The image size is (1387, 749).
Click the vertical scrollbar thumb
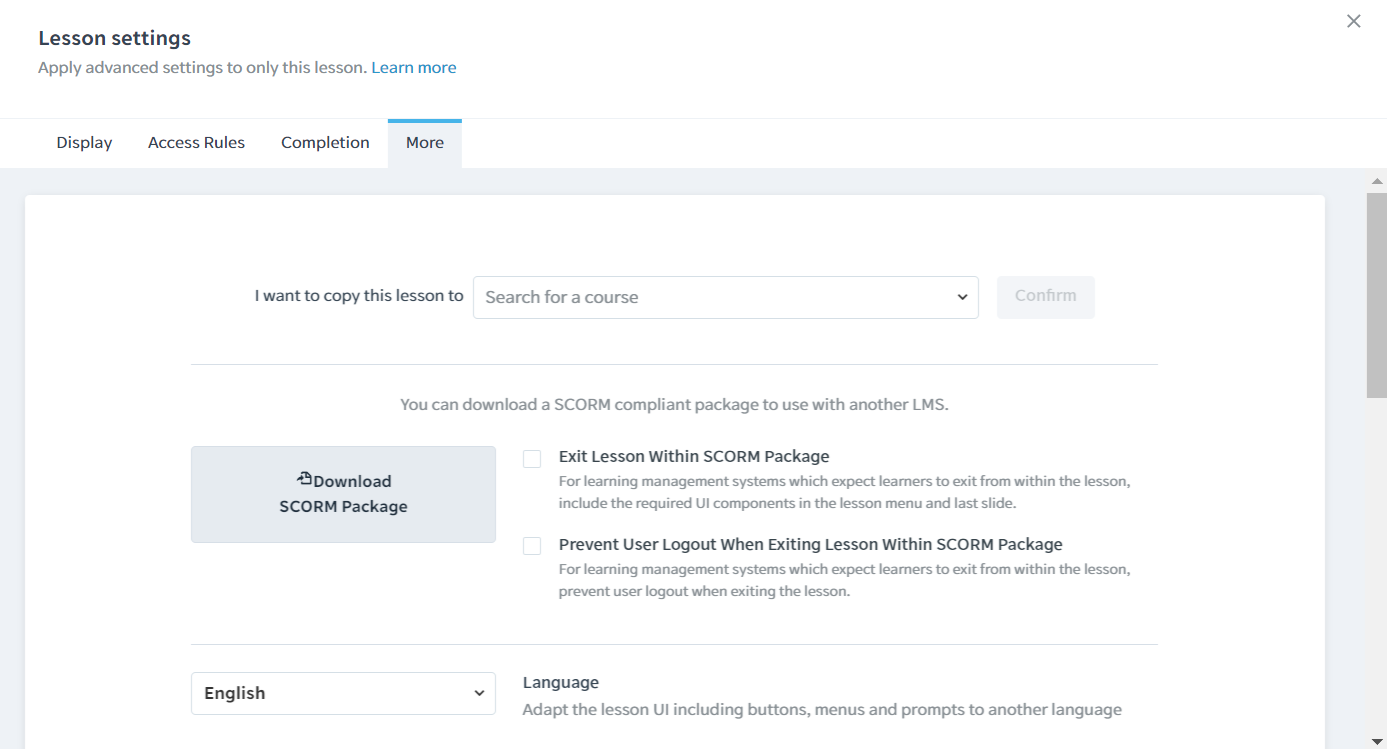[x=1377, y=295]
